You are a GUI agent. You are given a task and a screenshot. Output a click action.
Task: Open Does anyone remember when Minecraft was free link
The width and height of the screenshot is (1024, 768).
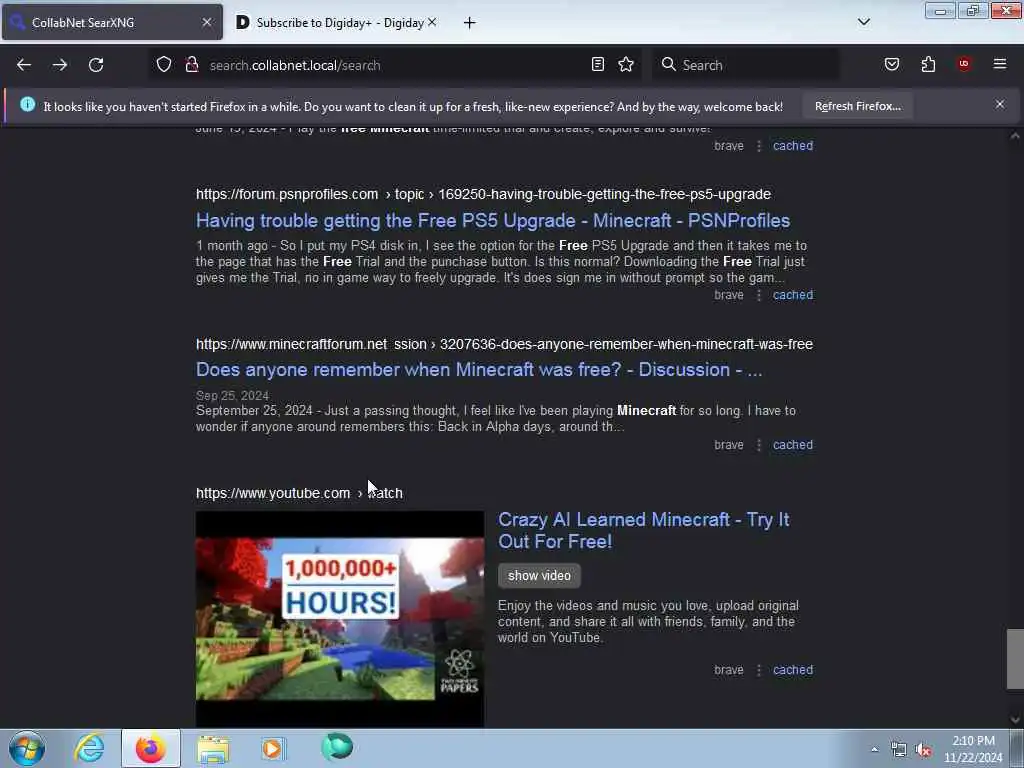tap(479, 370)
